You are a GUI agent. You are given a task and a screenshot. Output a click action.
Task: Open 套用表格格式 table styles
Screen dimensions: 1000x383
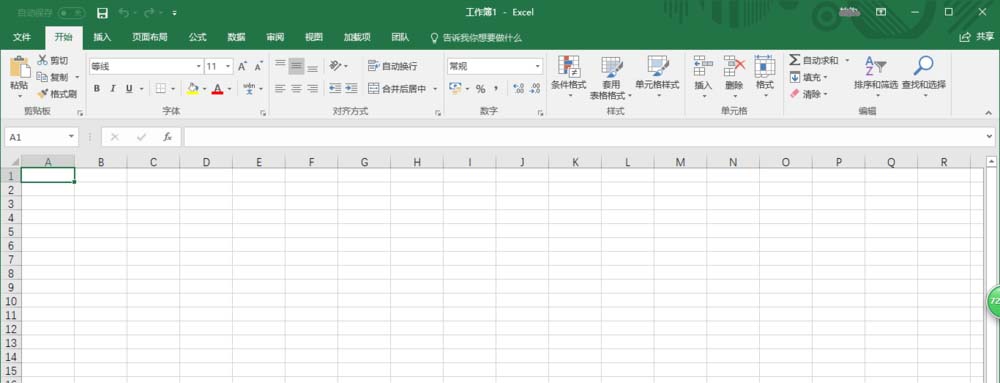point(611,77)
